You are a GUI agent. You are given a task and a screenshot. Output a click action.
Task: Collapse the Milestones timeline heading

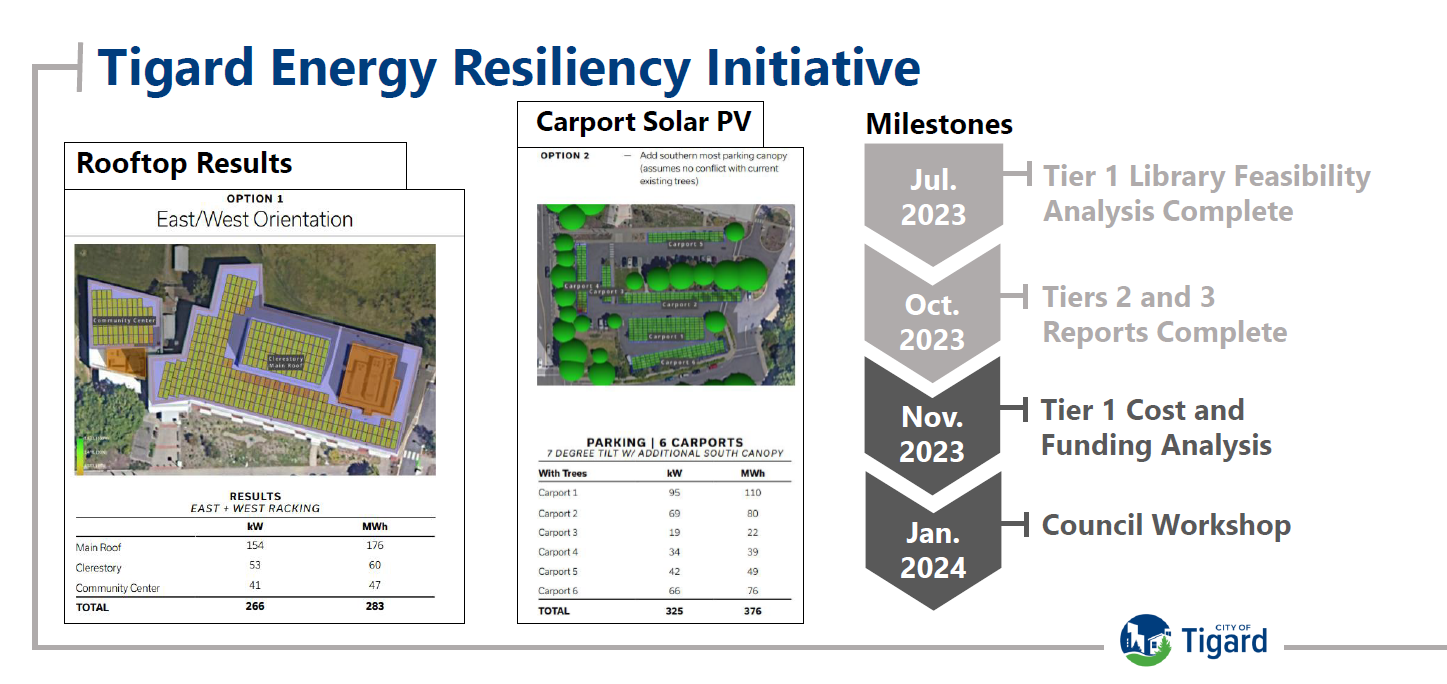(x=938, y=125)
